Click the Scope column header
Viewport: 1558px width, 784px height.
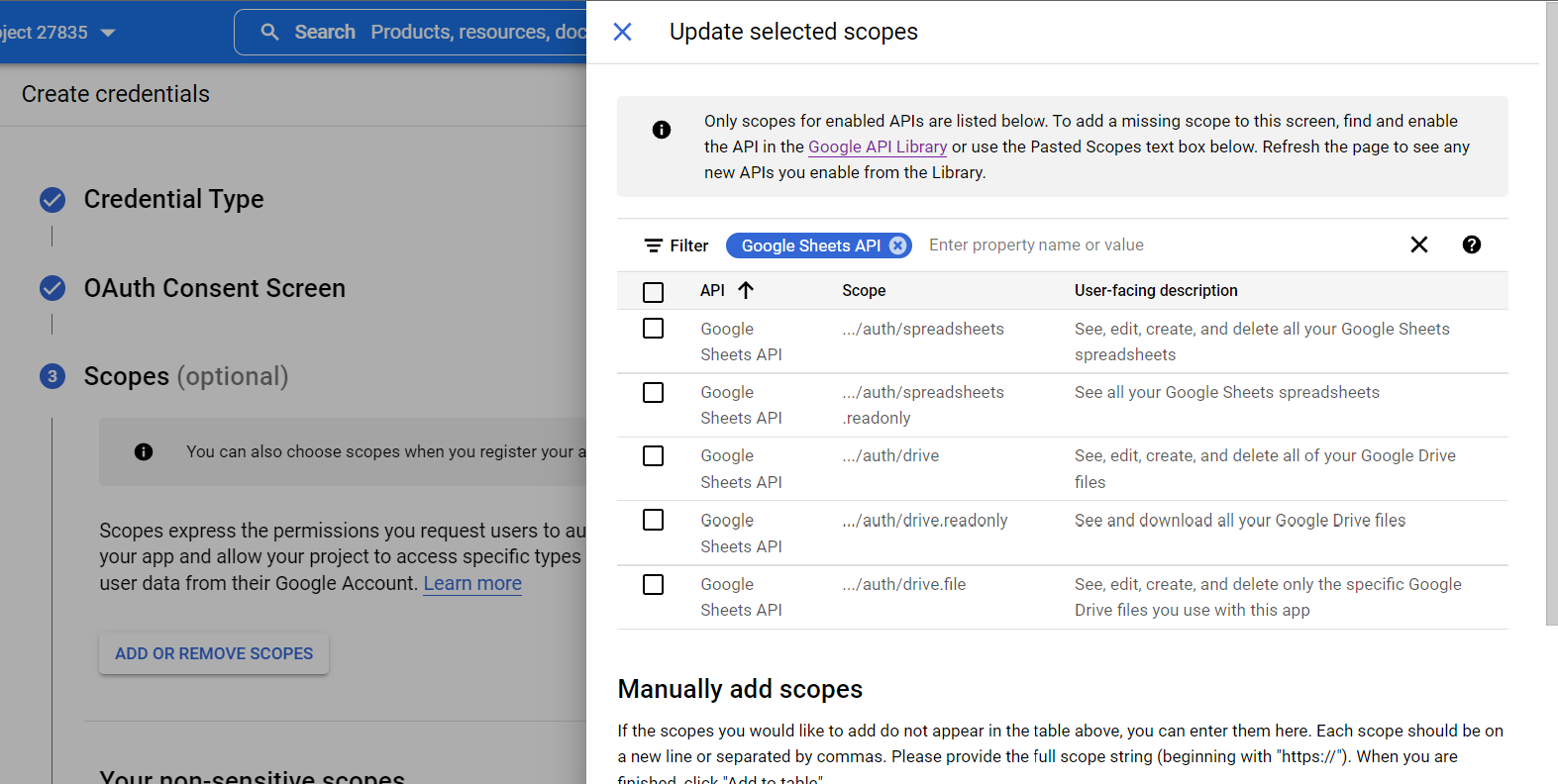(864, 290)
